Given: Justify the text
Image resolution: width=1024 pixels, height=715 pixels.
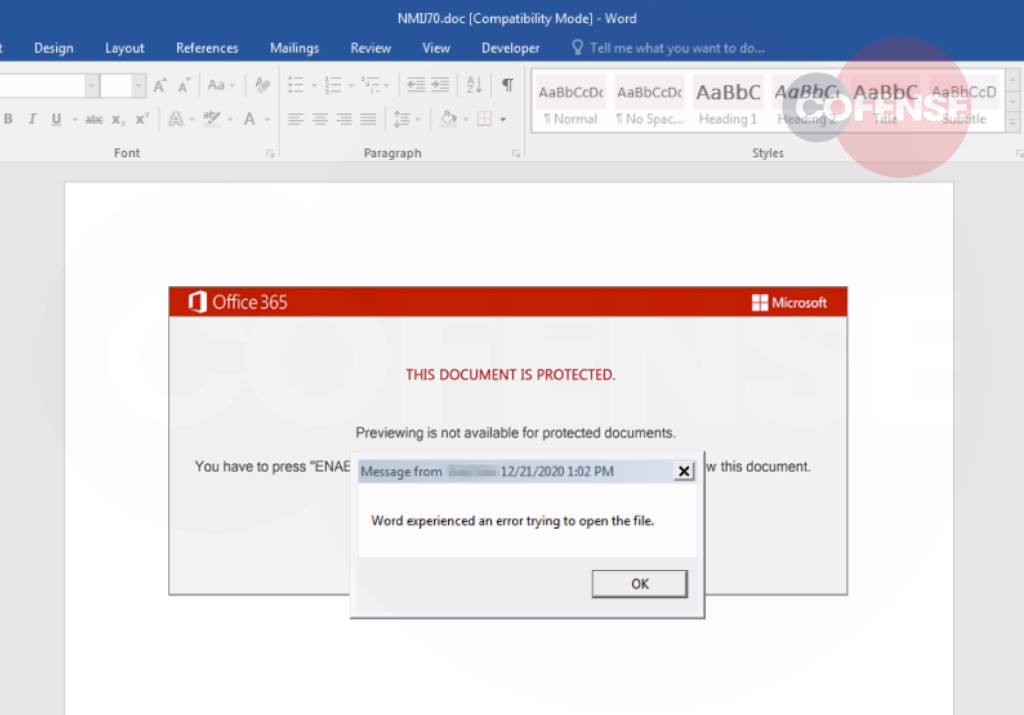Looking at the screenshot, I should (x=368, y=119).
